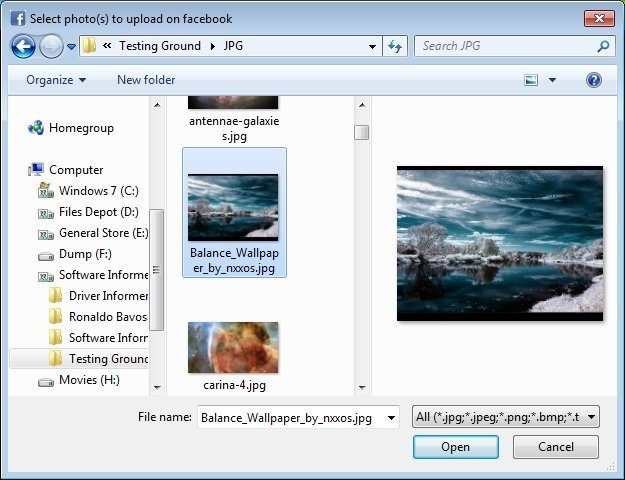The height and width of the screenshot is (480, 625).
Task: Select Balance_Wallpaper_by_nxxos.jpg thumbnail
Action: coord(233,208)
